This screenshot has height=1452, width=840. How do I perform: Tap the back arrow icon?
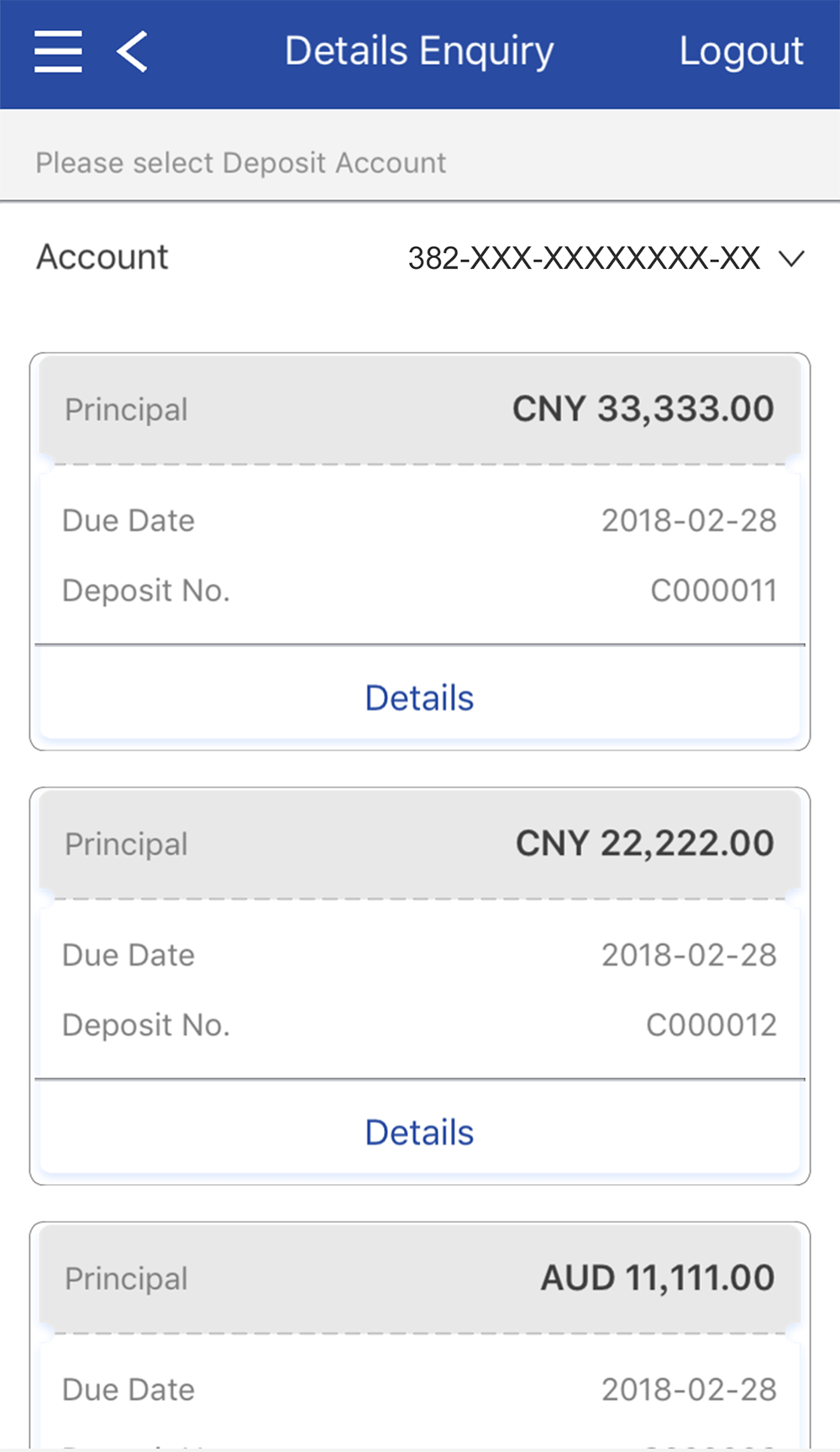click(133, 52)
